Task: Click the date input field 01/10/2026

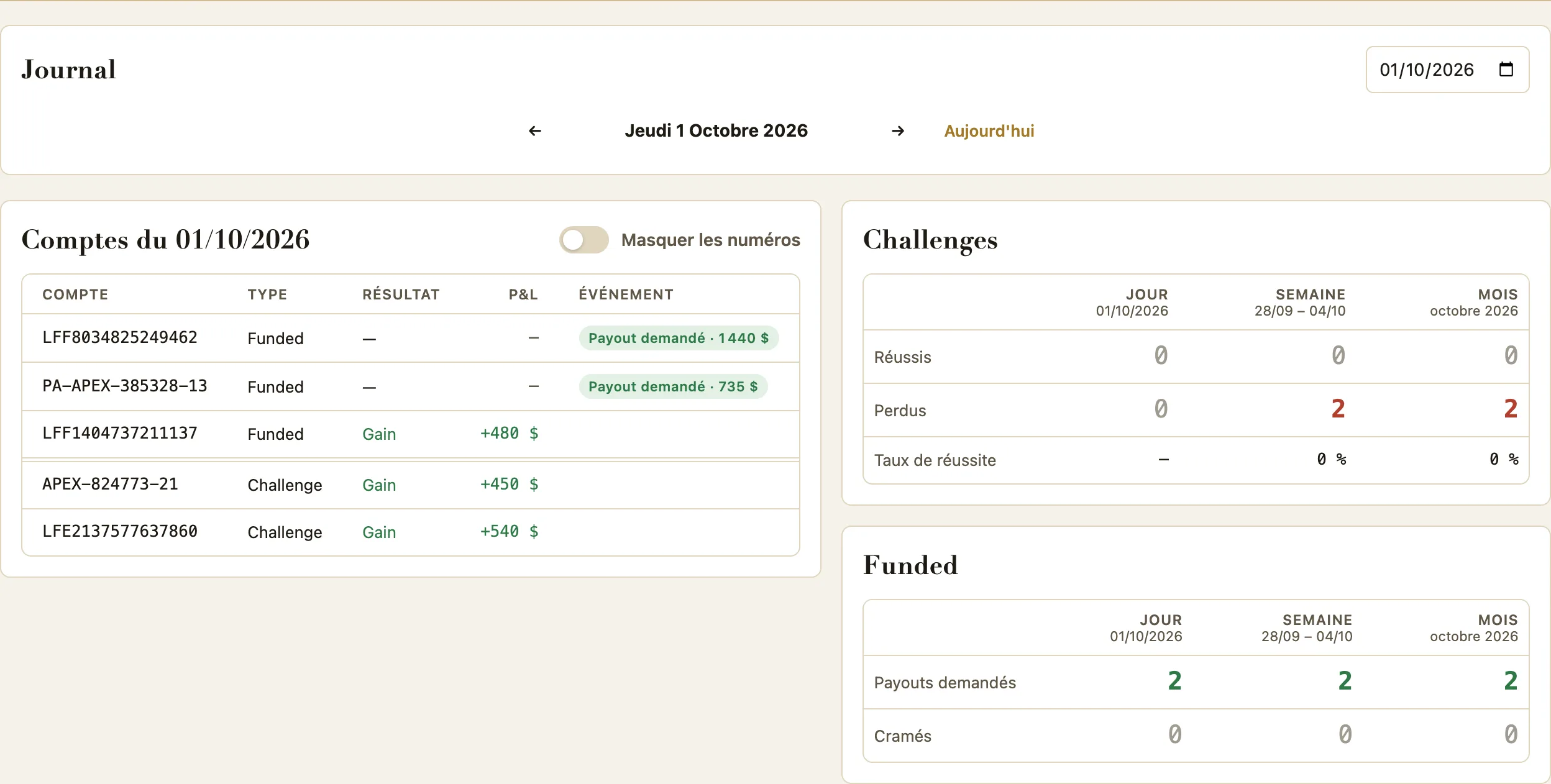Action: click(1447, 70)
